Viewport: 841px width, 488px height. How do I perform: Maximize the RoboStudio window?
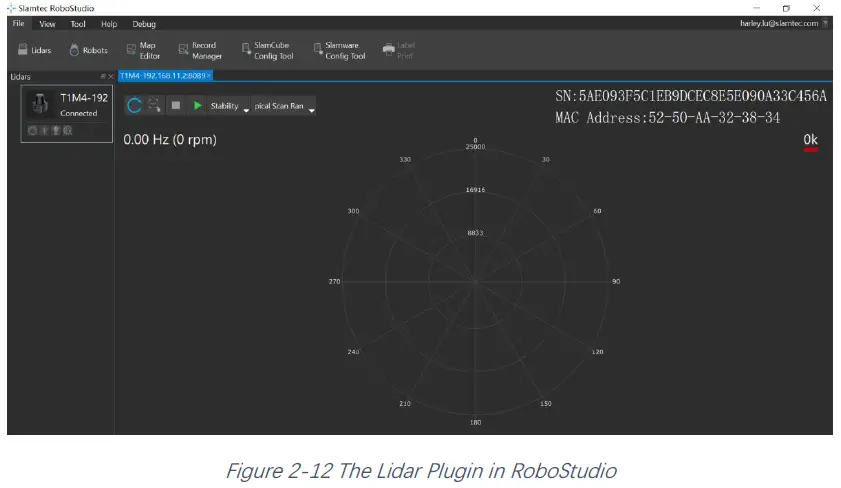[786, 8]
